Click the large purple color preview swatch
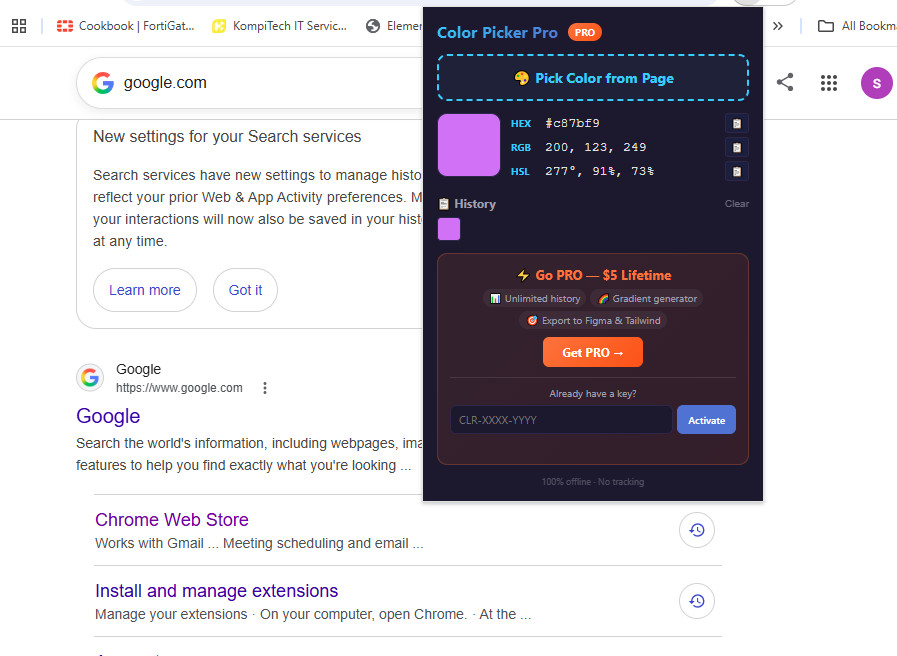Image resolution: width=897 pixels, height=656 pixels. (469, 145)
